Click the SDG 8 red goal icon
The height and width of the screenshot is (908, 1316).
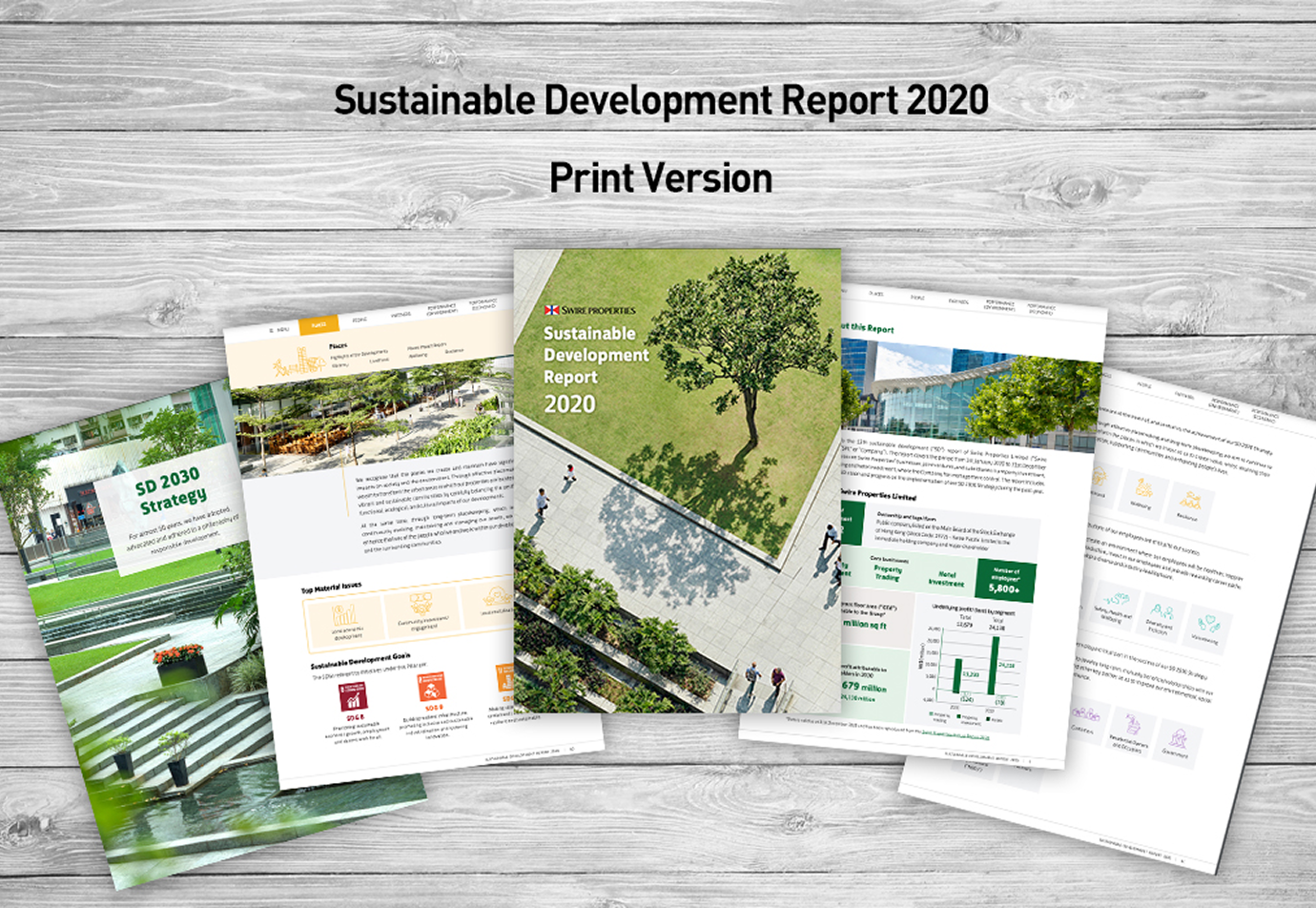[353, 696]
